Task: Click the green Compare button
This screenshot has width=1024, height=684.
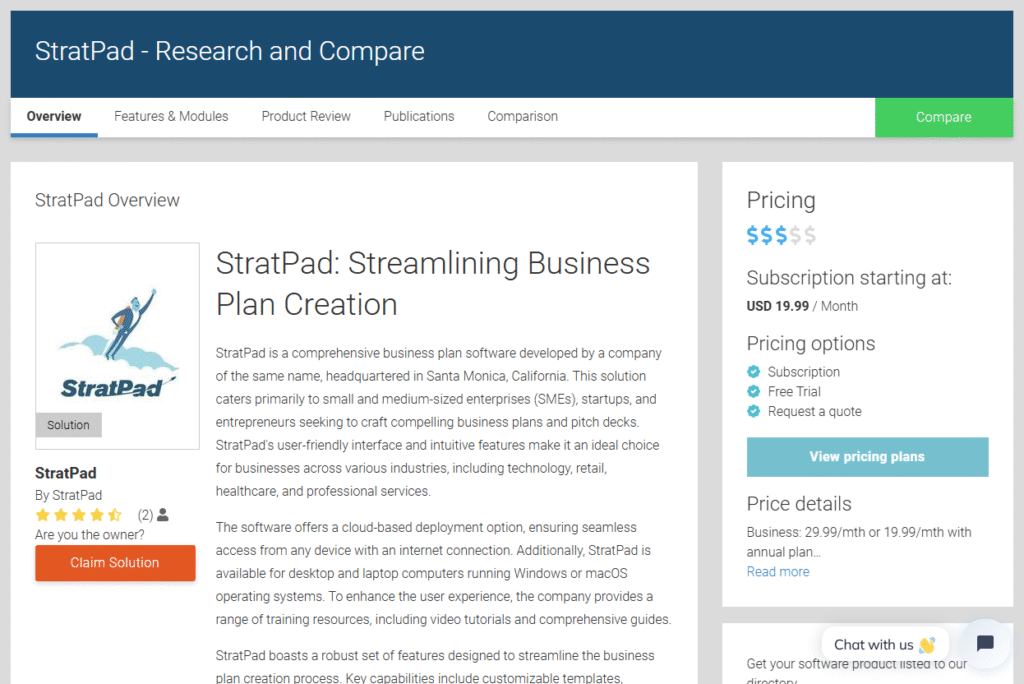Action: tap(944, 118)
